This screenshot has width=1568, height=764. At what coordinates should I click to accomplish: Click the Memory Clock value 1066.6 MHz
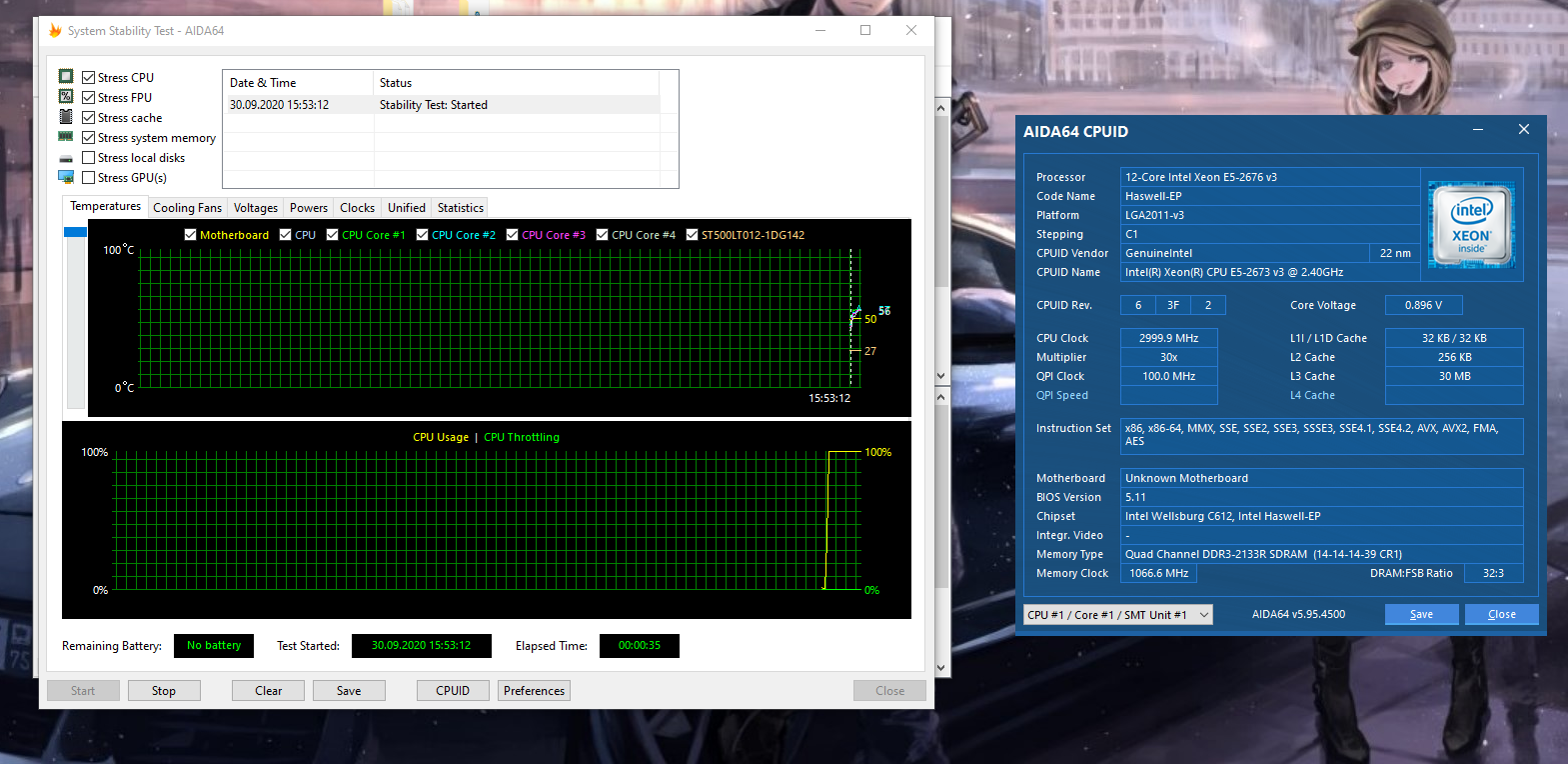[1159, 573]
